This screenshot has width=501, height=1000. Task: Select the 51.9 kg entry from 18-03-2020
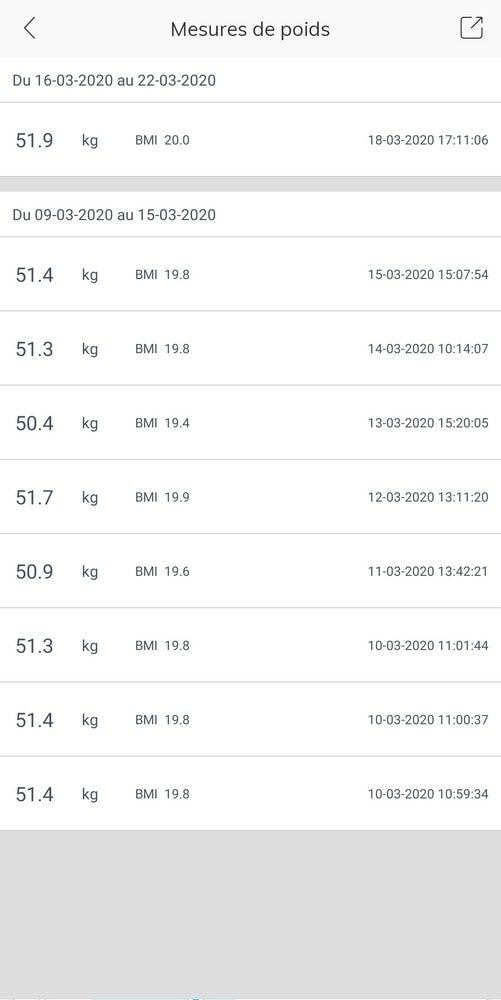pos(250,140)
